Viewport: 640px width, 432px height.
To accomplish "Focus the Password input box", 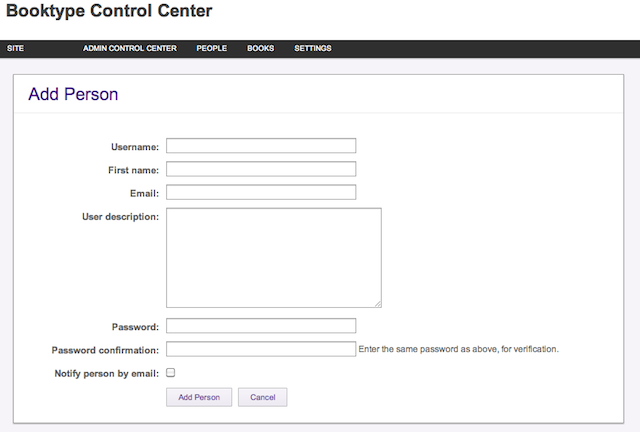I will coord(261,326).
